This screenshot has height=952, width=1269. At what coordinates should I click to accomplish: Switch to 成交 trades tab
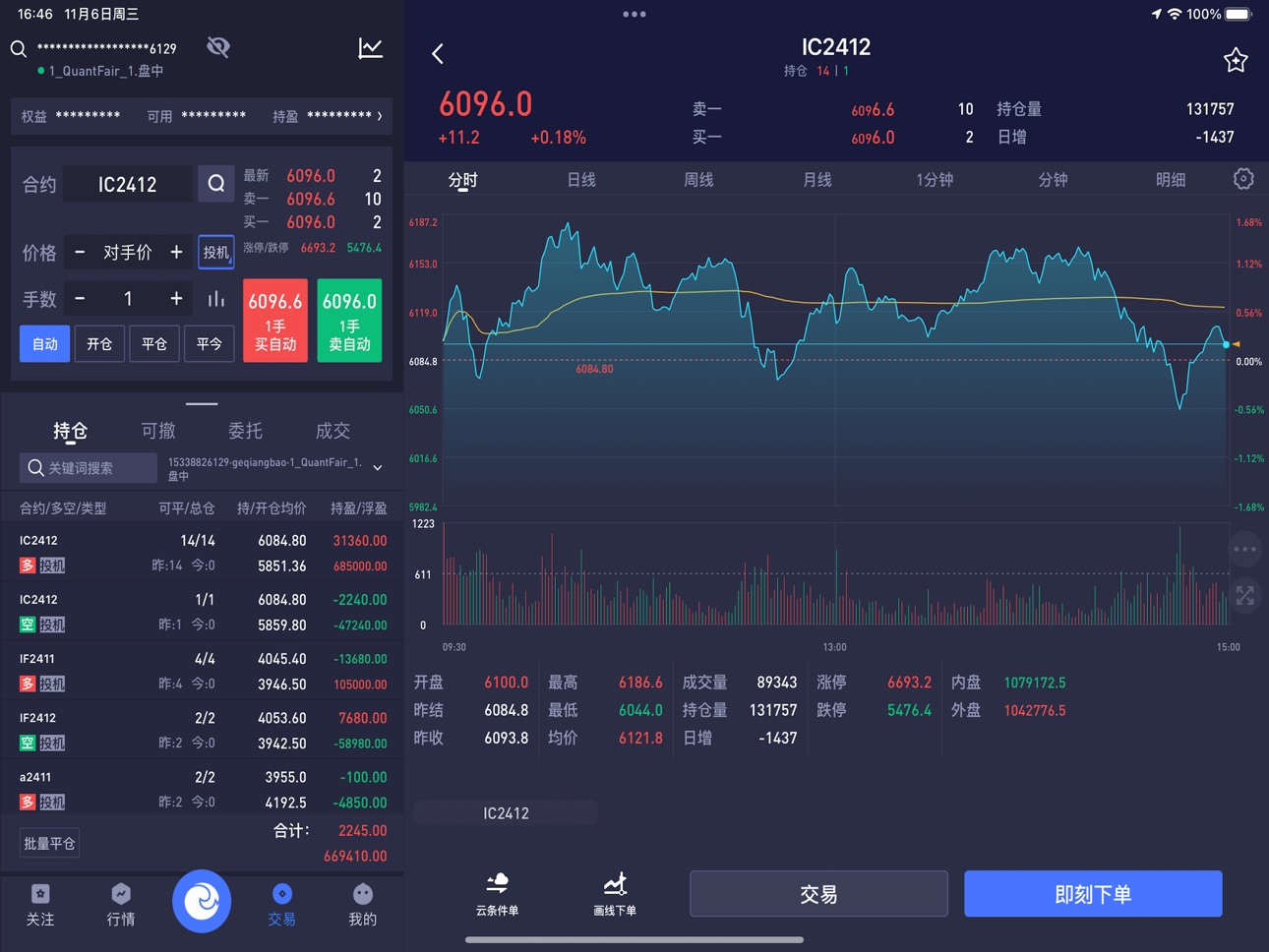pyautogui.click(x=332, y=431)
